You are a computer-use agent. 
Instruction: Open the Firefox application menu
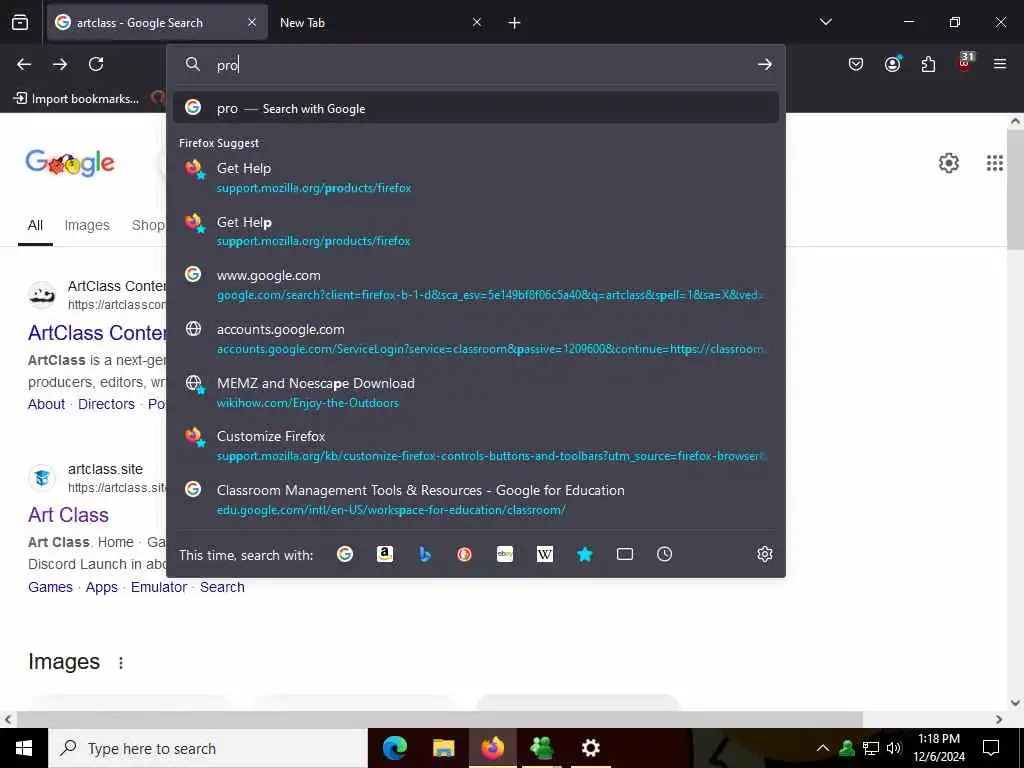click(x=1000, y=64)
